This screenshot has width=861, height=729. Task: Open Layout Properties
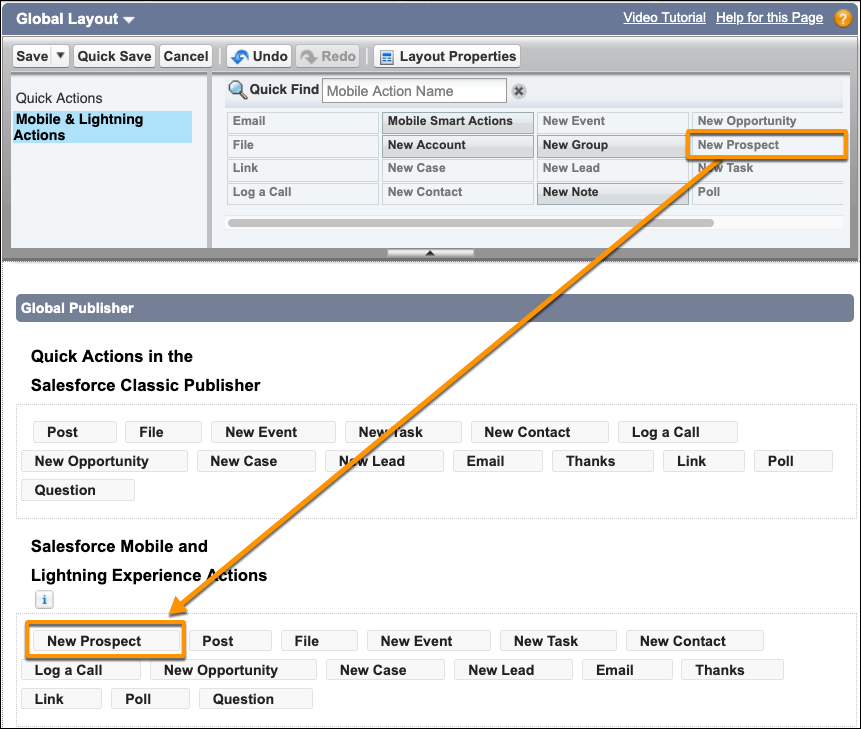tap(448, 56)
